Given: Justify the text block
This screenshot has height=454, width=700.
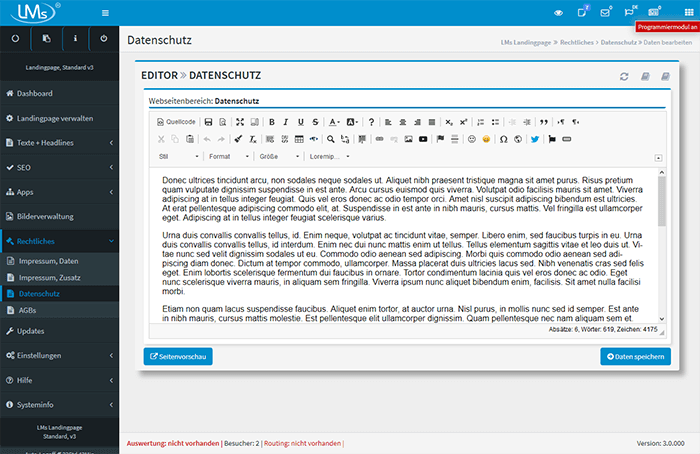Looking at the screenshot, I should point(432,122).
